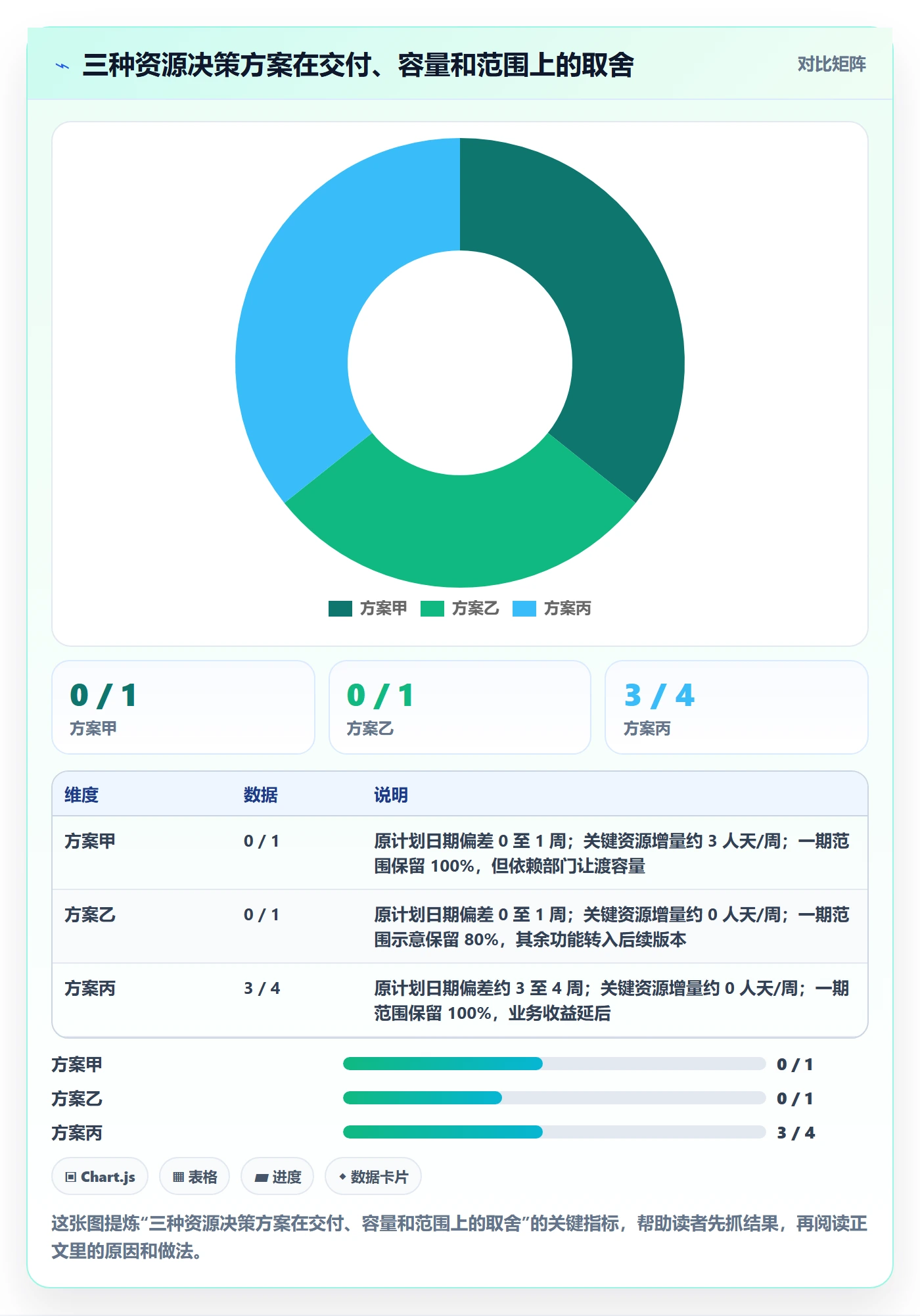Click the footer caption starting with 这张图提炼
The height and width of the screenshot is (1316, 920).
point(459,1237)
